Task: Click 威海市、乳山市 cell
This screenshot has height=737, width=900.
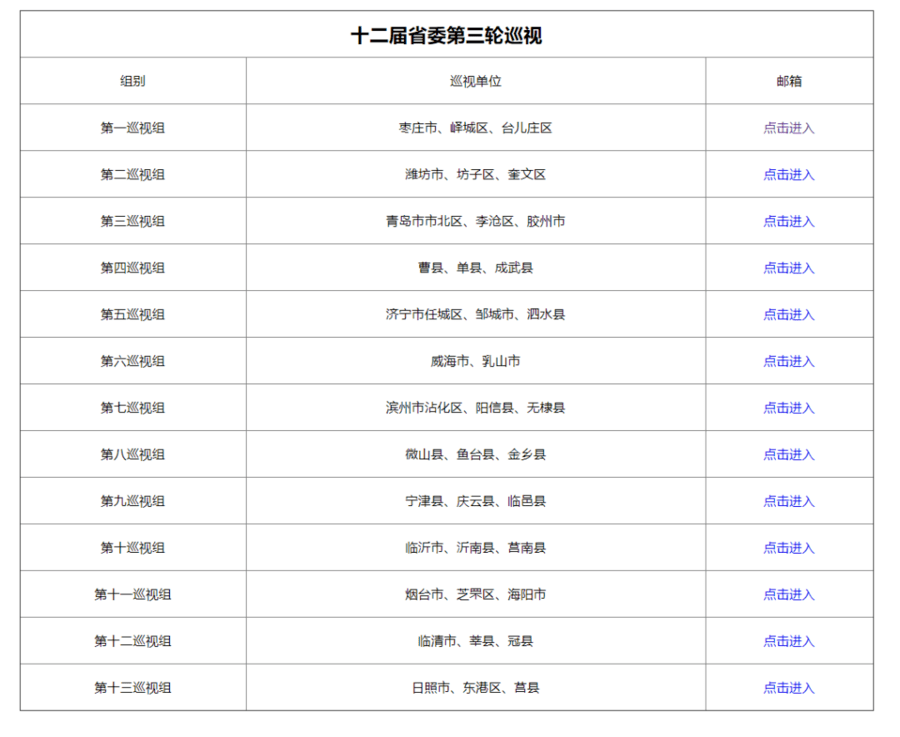Action: (476, 361)
